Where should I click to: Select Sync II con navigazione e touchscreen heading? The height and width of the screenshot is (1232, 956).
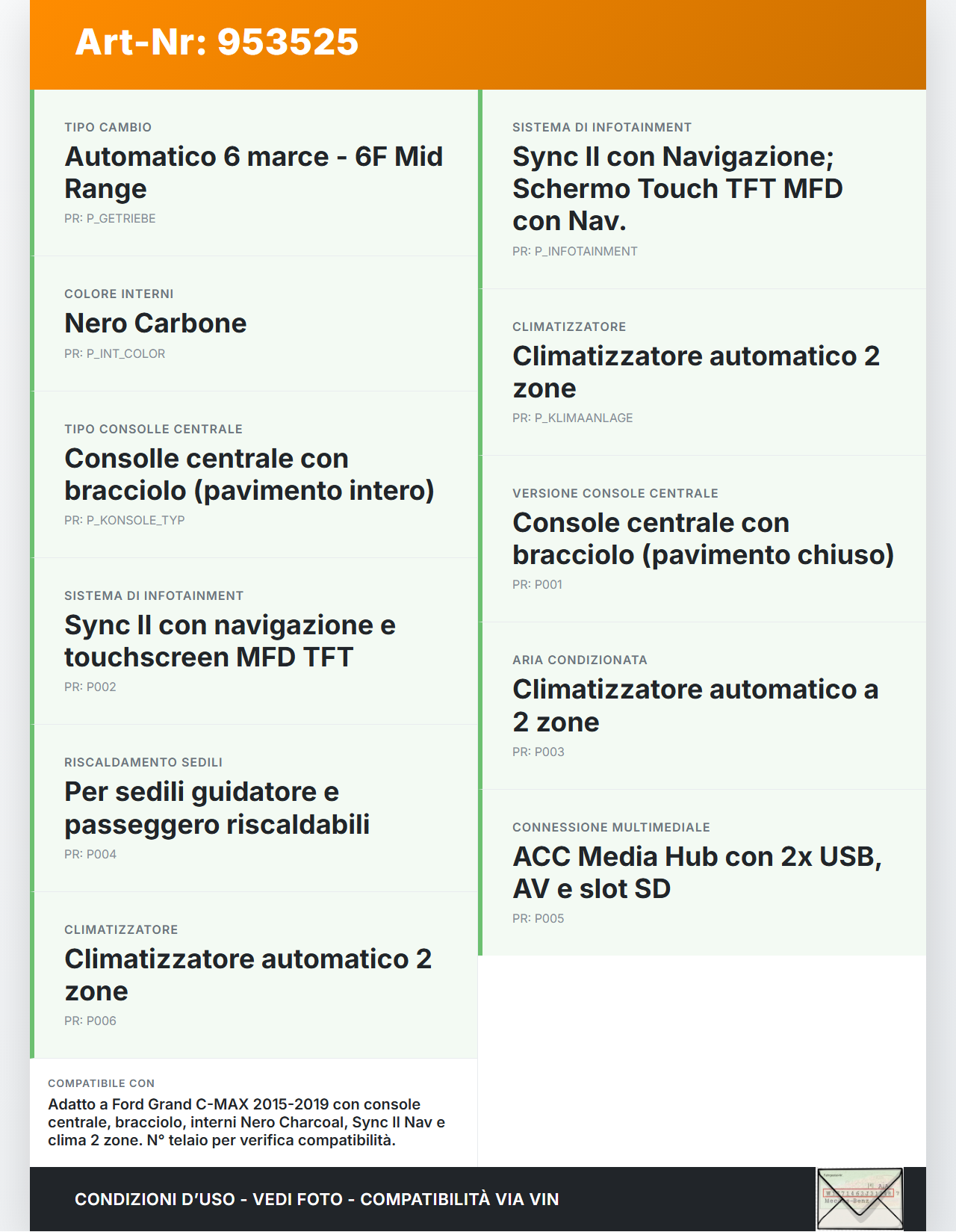coord(229,641)
